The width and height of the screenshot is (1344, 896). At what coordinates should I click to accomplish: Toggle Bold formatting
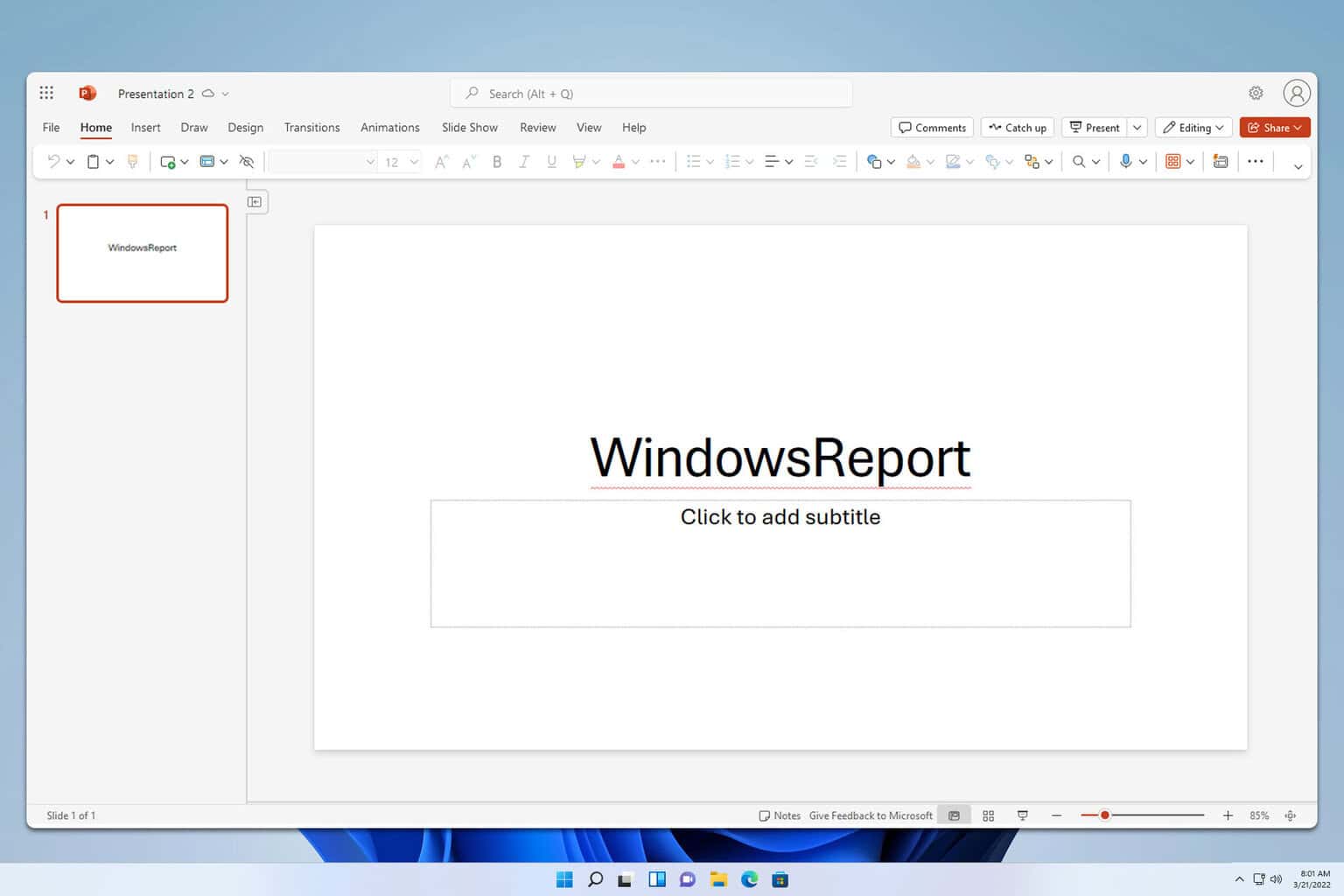coord(497,161)
